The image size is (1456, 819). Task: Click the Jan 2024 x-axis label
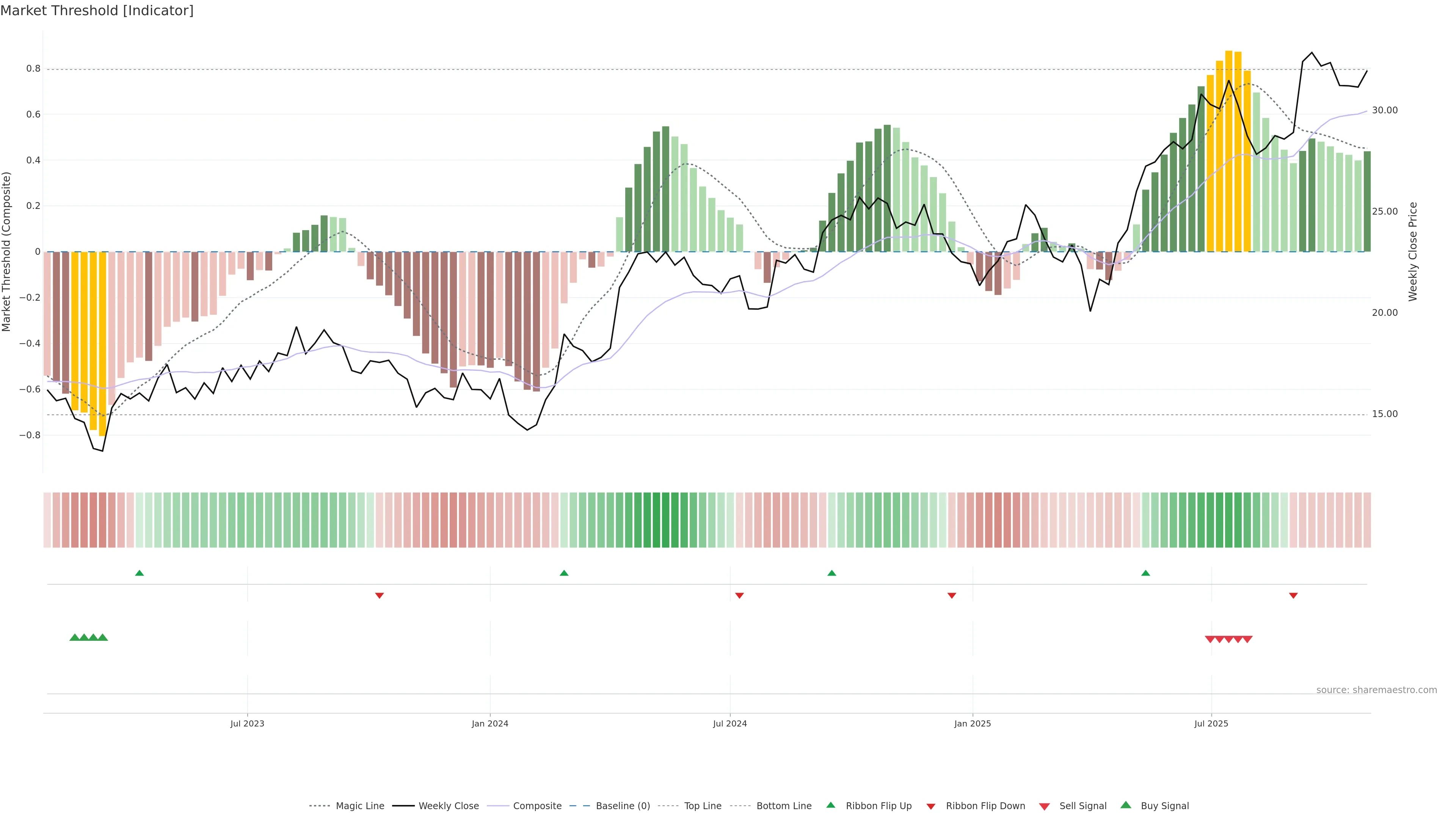tap(490, 723)
